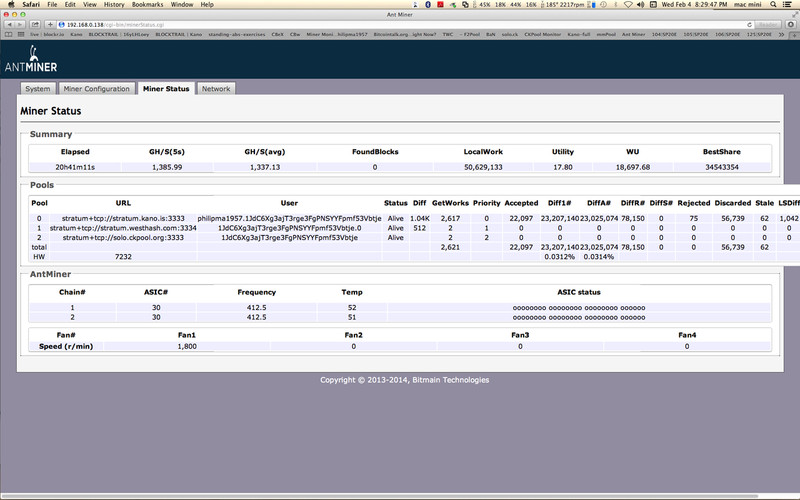Switch to the System tab
This screenshot has height=500, width=800.
click(38, 88)
